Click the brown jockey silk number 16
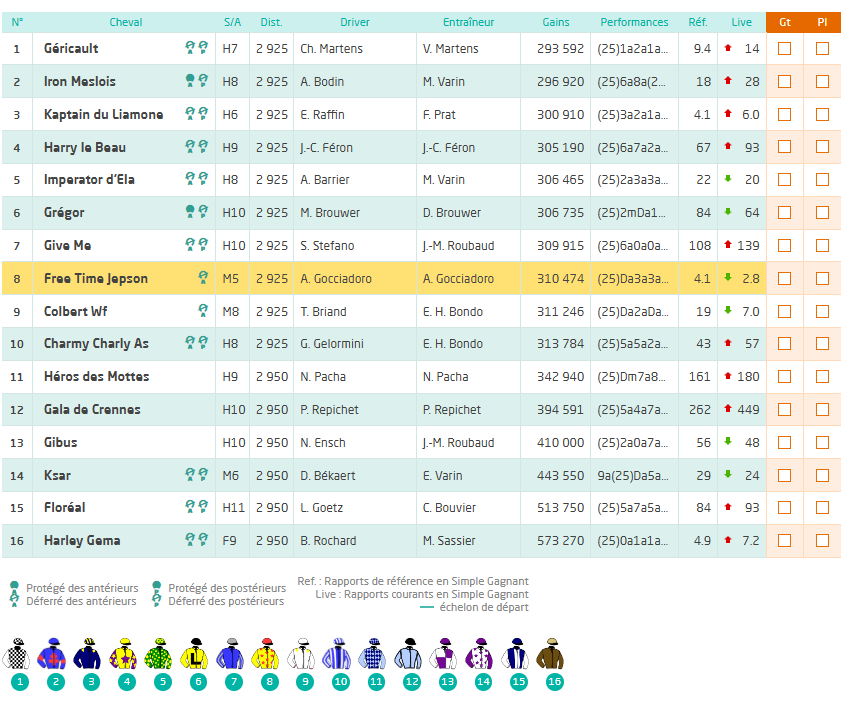856x722 pixels. pos(554,655)
